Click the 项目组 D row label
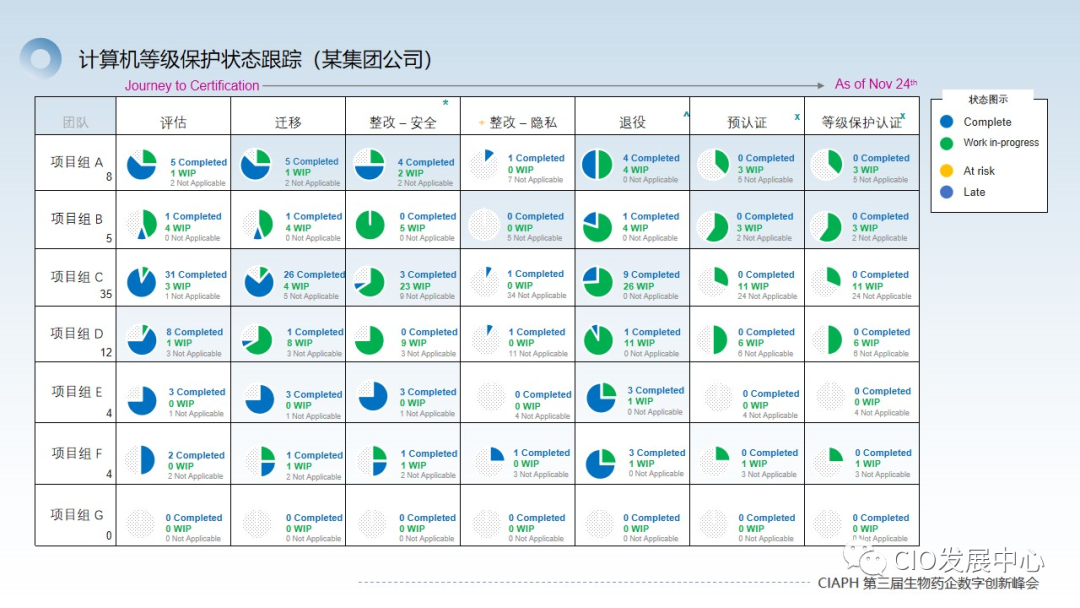This screenshot has height=608, width=1080. pyautogui.click(x=76, y=333)
